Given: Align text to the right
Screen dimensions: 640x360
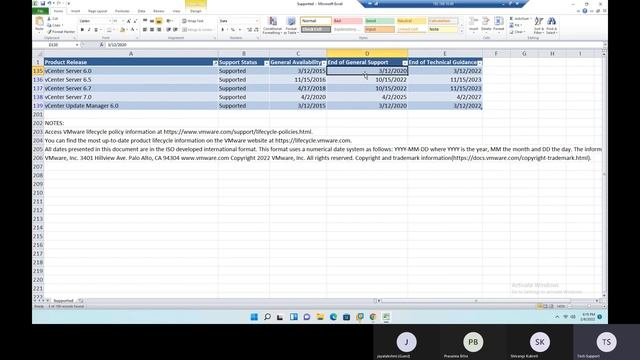Looking at the screenshot, I should click(x=159, y=30).
